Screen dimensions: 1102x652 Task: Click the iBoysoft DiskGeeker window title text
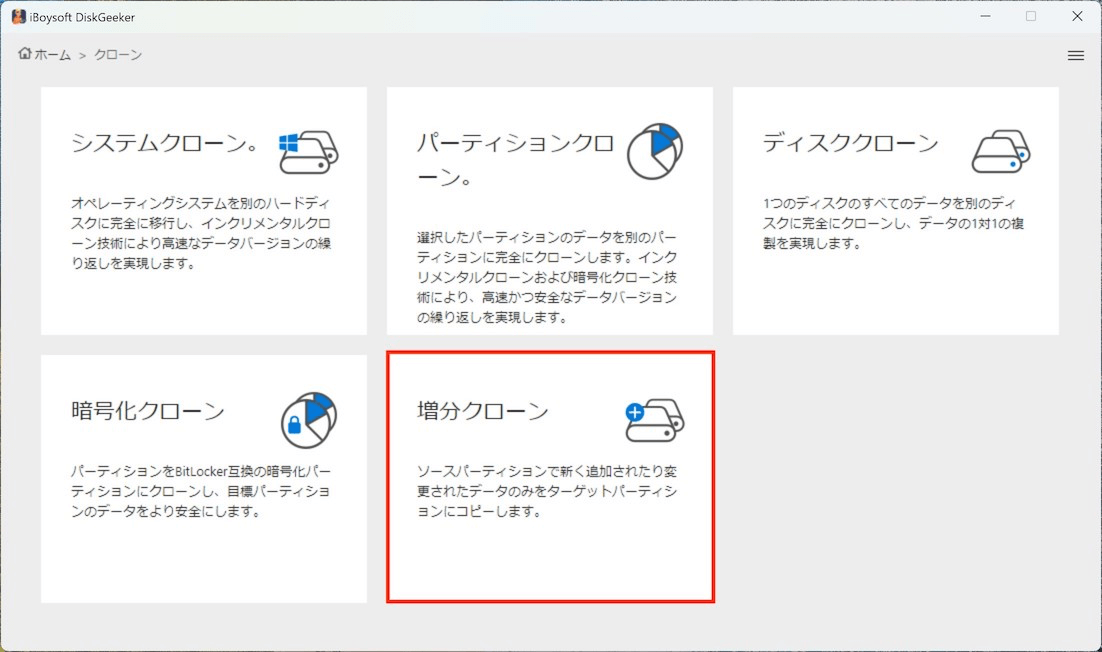tap(82, 18)
